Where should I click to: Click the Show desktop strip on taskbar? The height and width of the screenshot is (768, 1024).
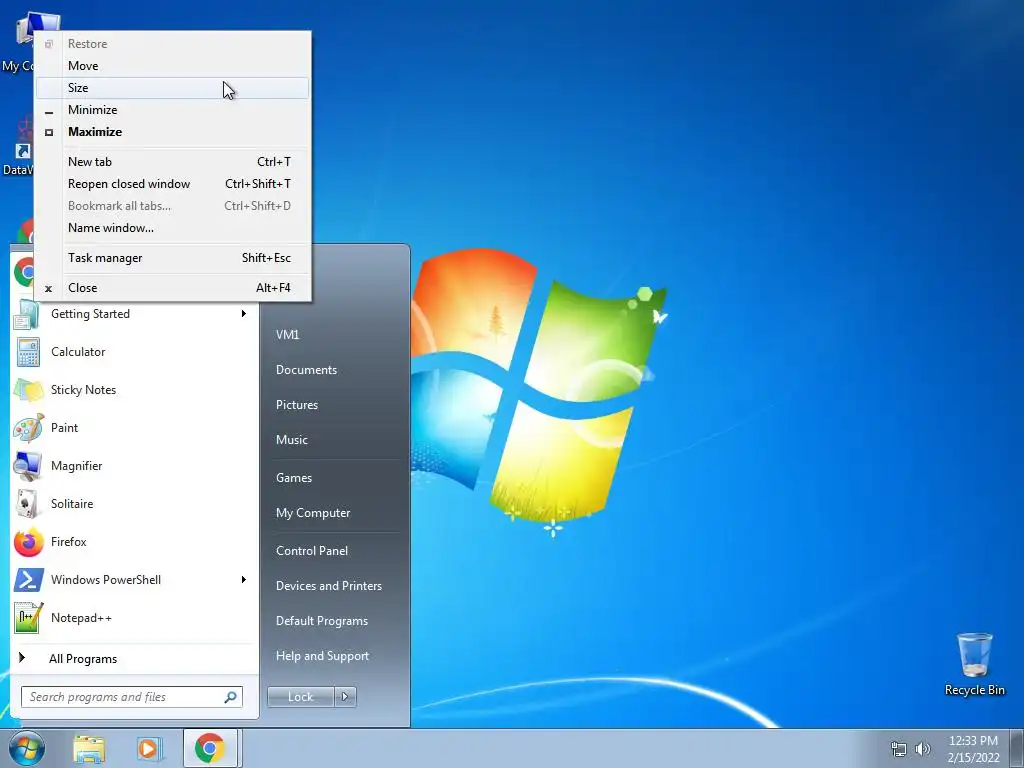coord(1017,748)
